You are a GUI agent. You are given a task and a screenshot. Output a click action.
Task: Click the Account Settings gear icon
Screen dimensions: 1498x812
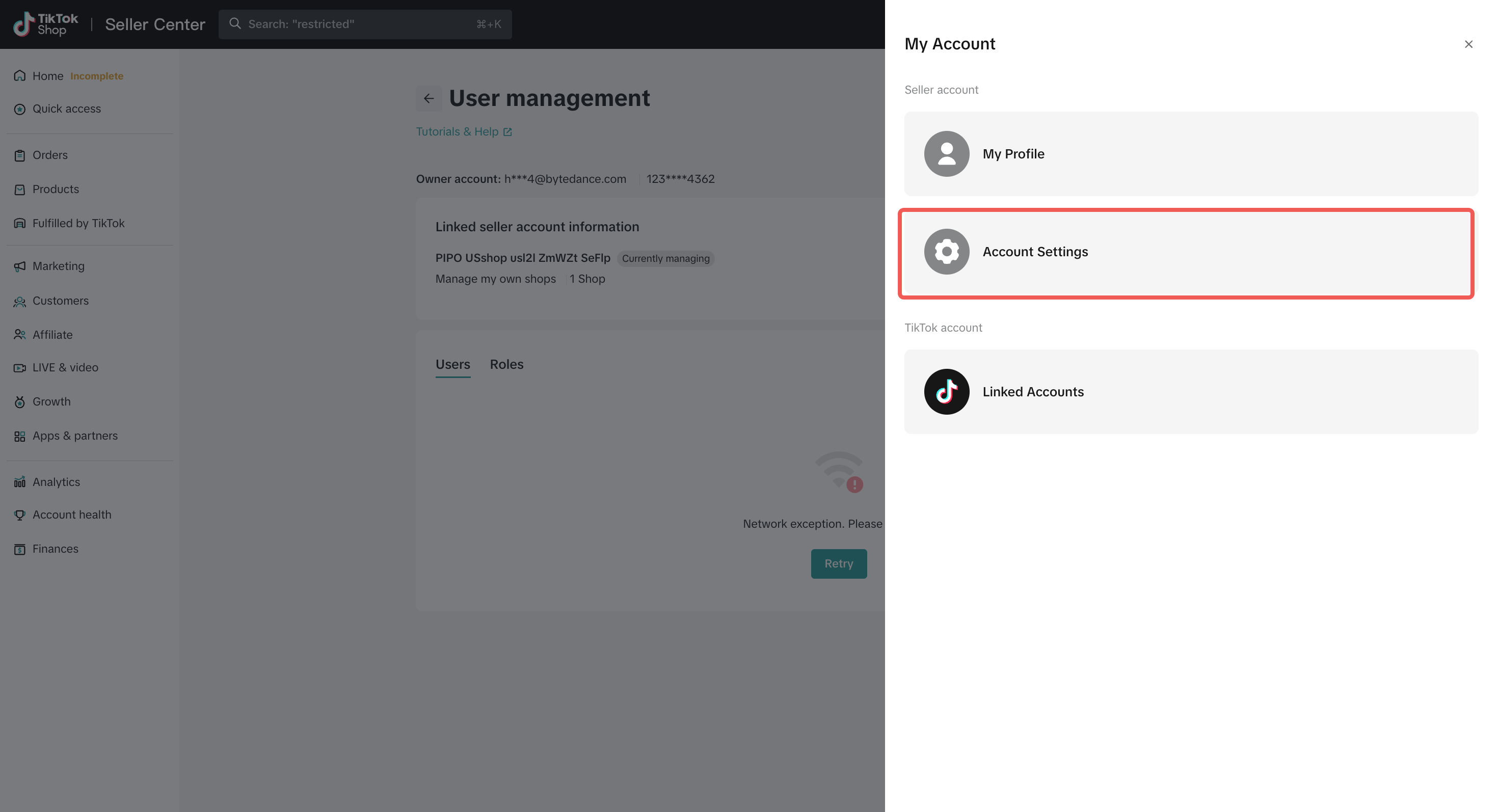tap(946, 252)
